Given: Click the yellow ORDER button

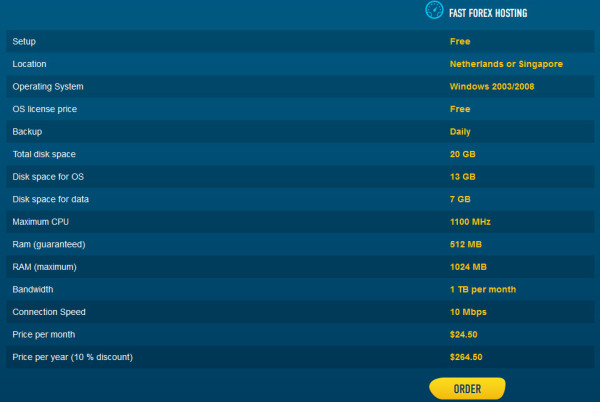Looking at the screenshot, I should [x=467, y=389].
